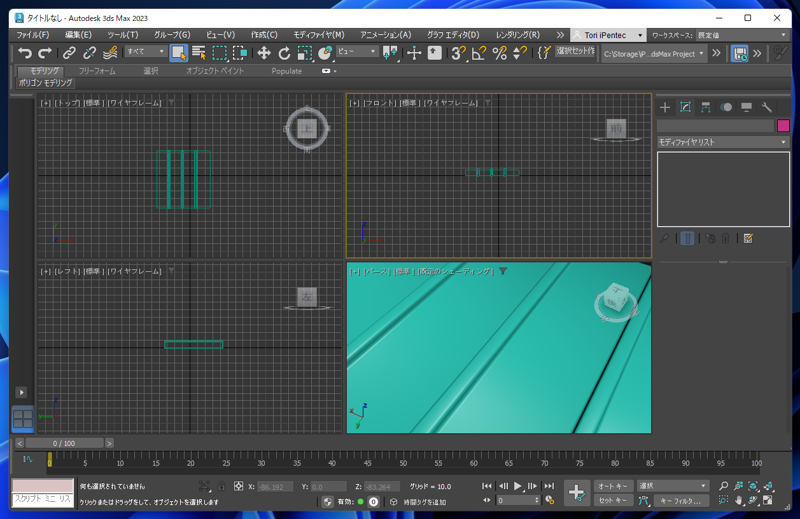The width and height of the screenshot is (800, 519).
Task: Open the Hierarchy command panel tab
Action: (706, 107)
